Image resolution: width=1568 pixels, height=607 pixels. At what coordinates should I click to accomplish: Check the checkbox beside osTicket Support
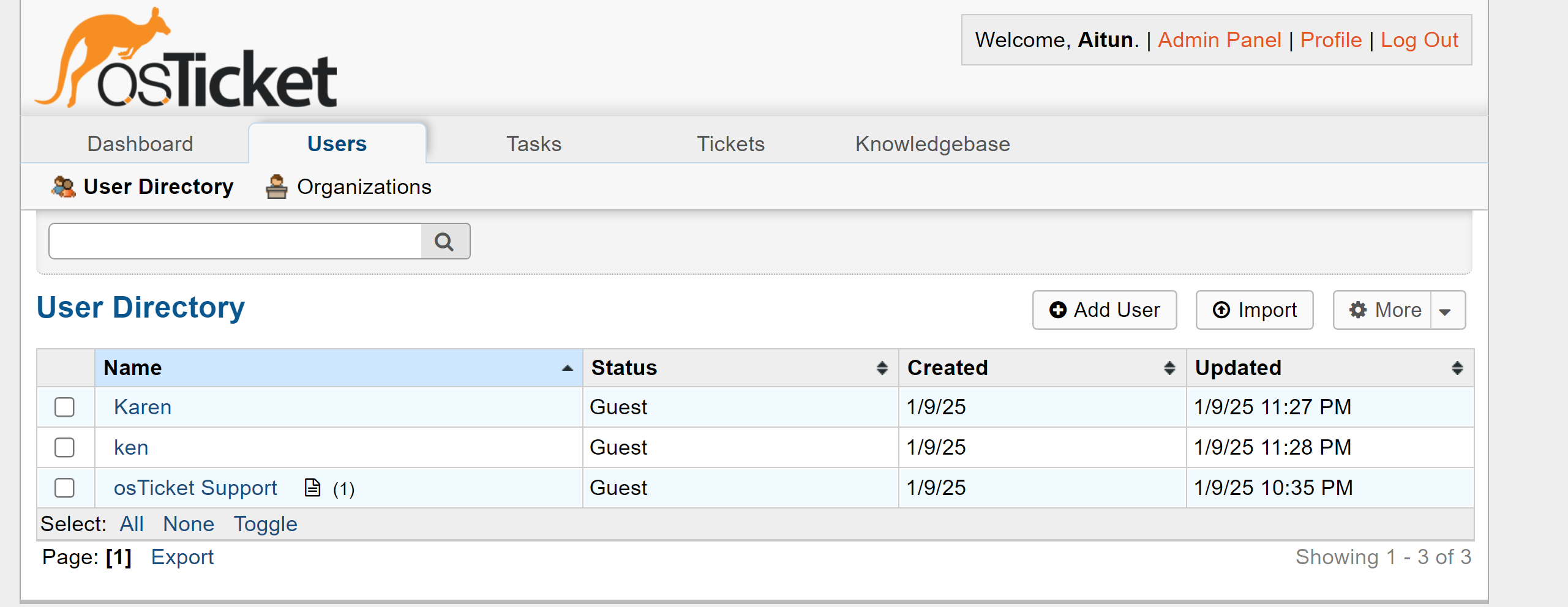(64, 487)
